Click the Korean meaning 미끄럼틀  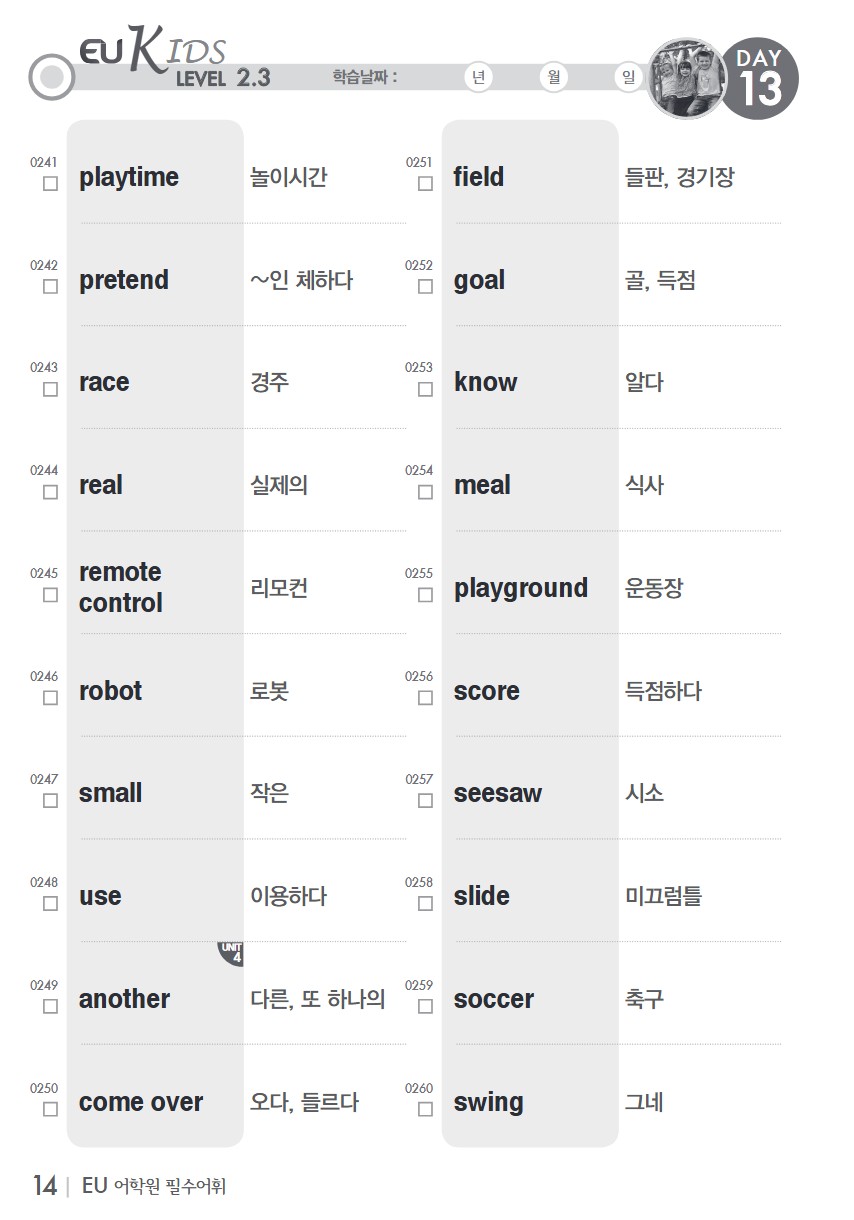663,896
